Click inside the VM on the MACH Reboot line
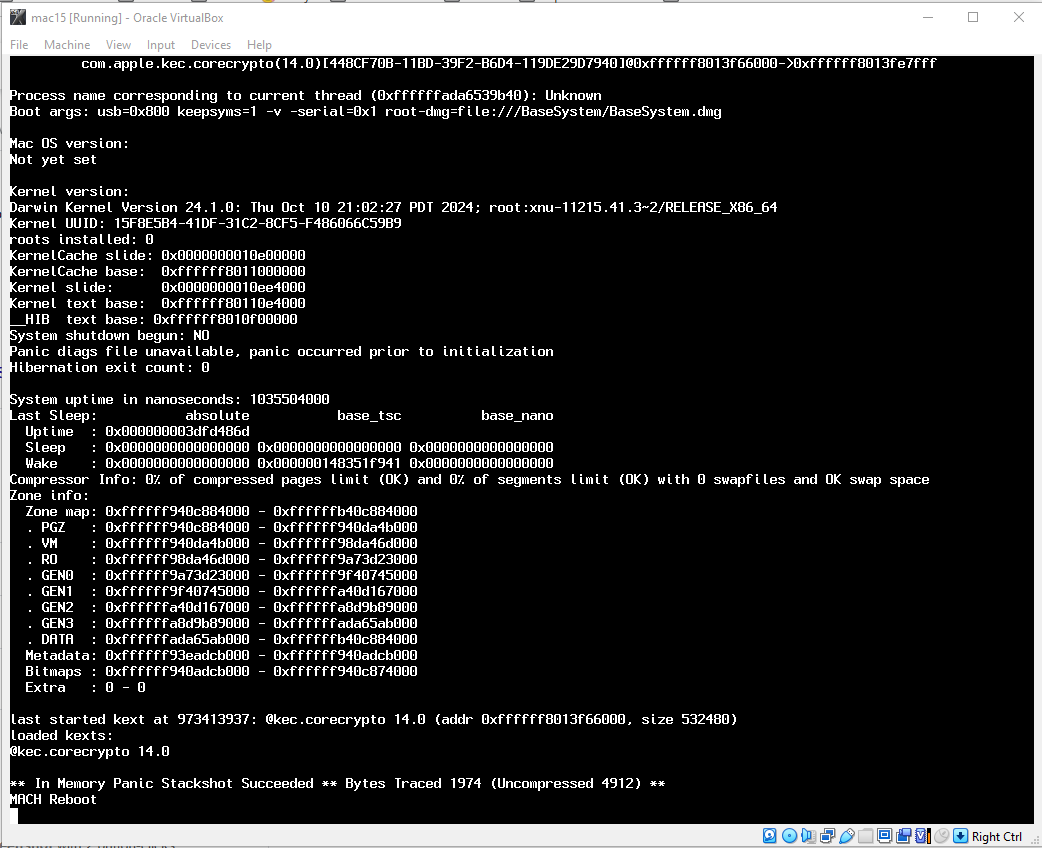The height and width of the screenshot is (848, 1042). pyautogui.click(x=53, y=799)
